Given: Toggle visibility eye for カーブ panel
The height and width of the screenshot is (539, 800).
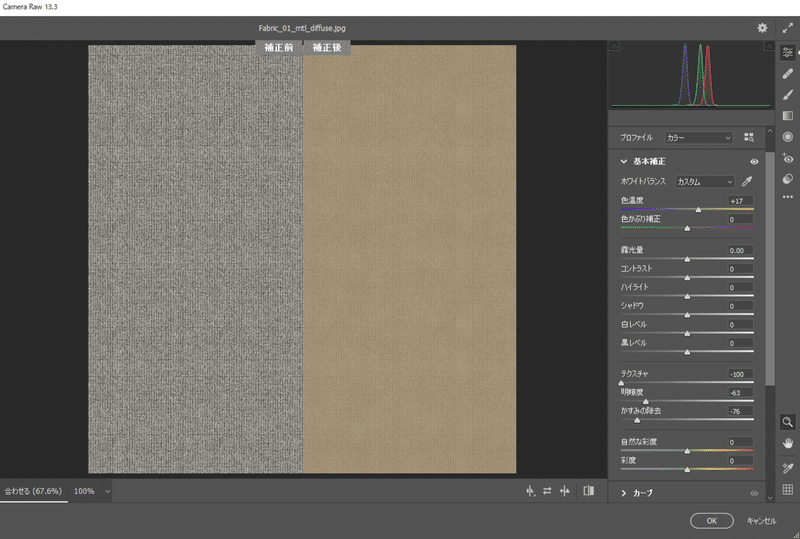Looking at the screenshot, I should click(x=754, y=493).
